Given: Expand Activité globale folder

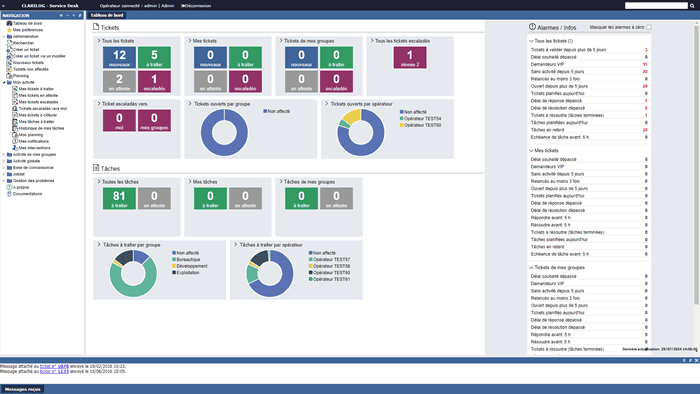Looking at the screenshot, I should [4, 161].
